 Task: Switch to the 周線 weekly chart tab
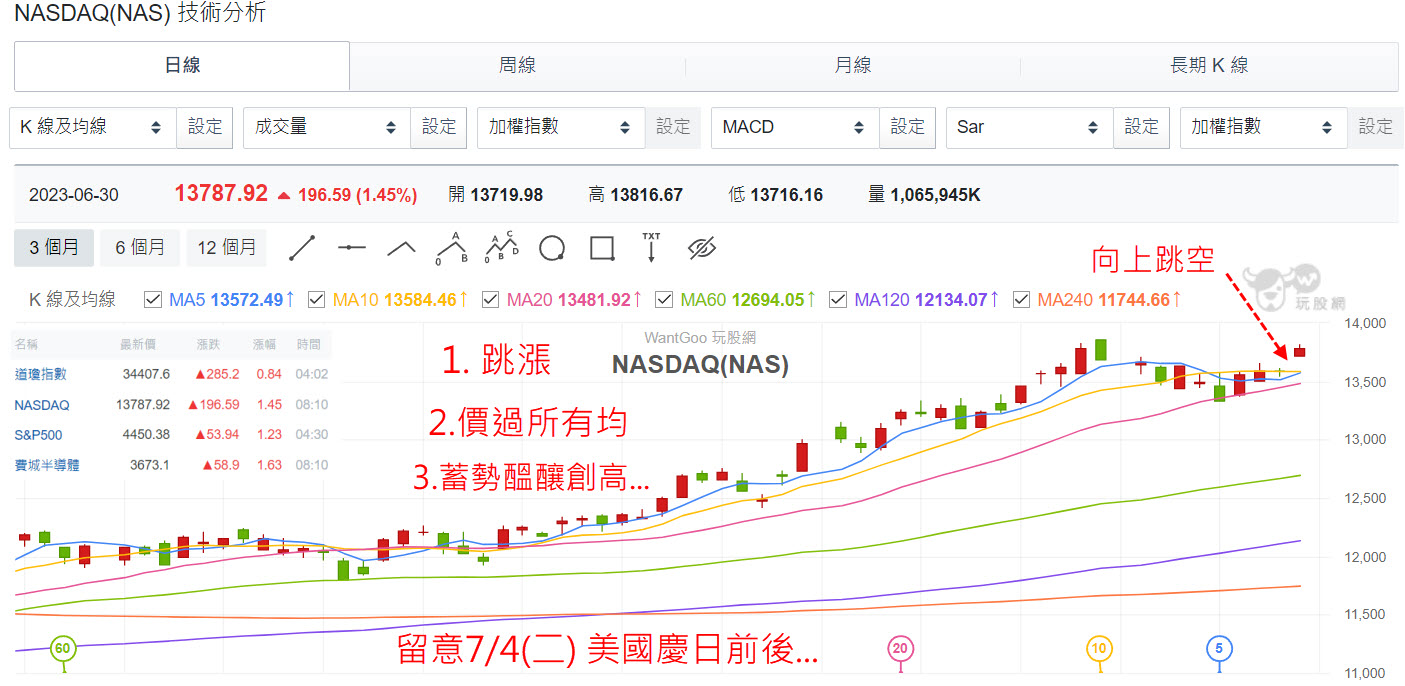pyautogui.click(x=516, y=66)
